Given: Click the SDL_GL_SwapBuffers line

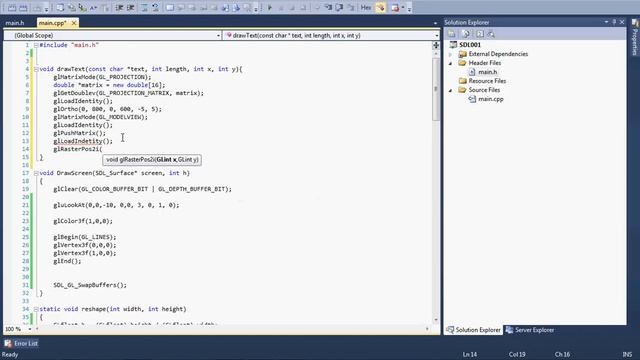Looking at the screenshot, I should (90, 285).
